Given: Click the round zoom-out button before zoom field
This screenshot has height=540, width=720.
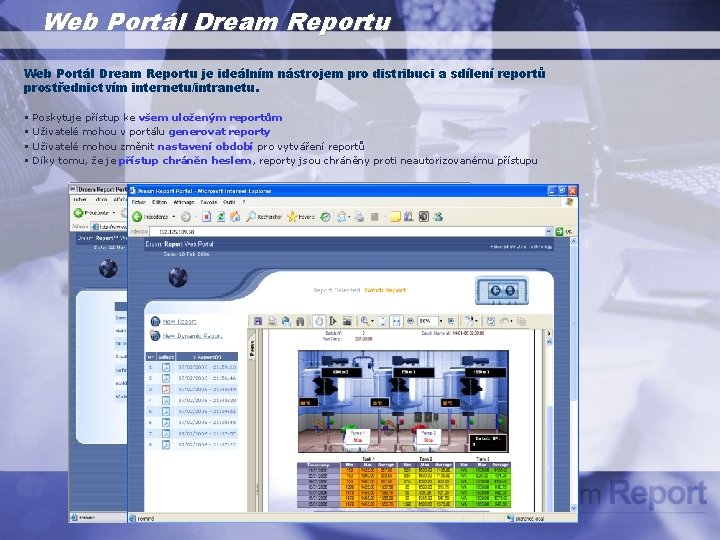Looking at the screenshot, I should click(x=411, y=321).
